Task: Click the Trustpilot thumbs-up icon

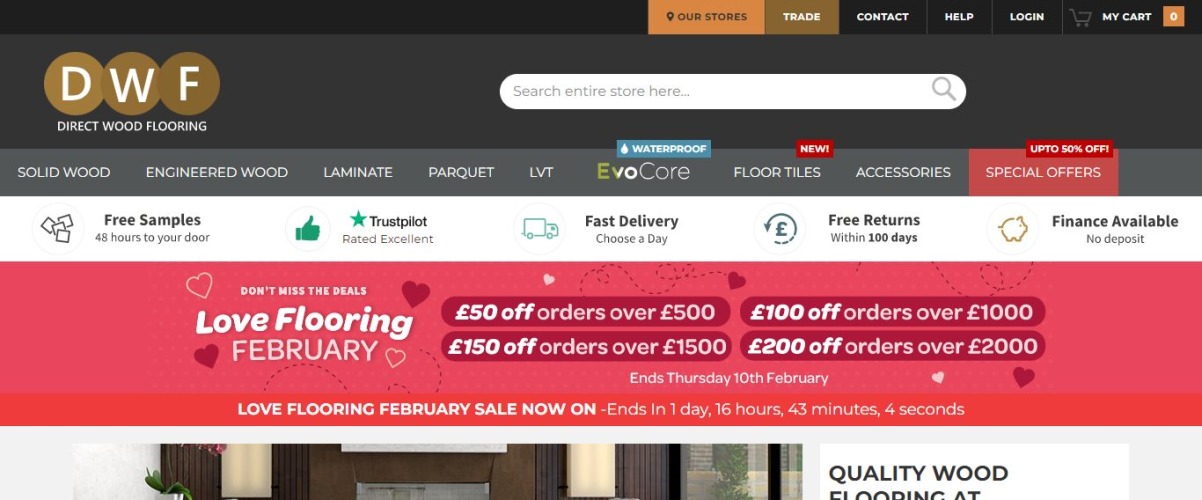Action: pos(308,229)
